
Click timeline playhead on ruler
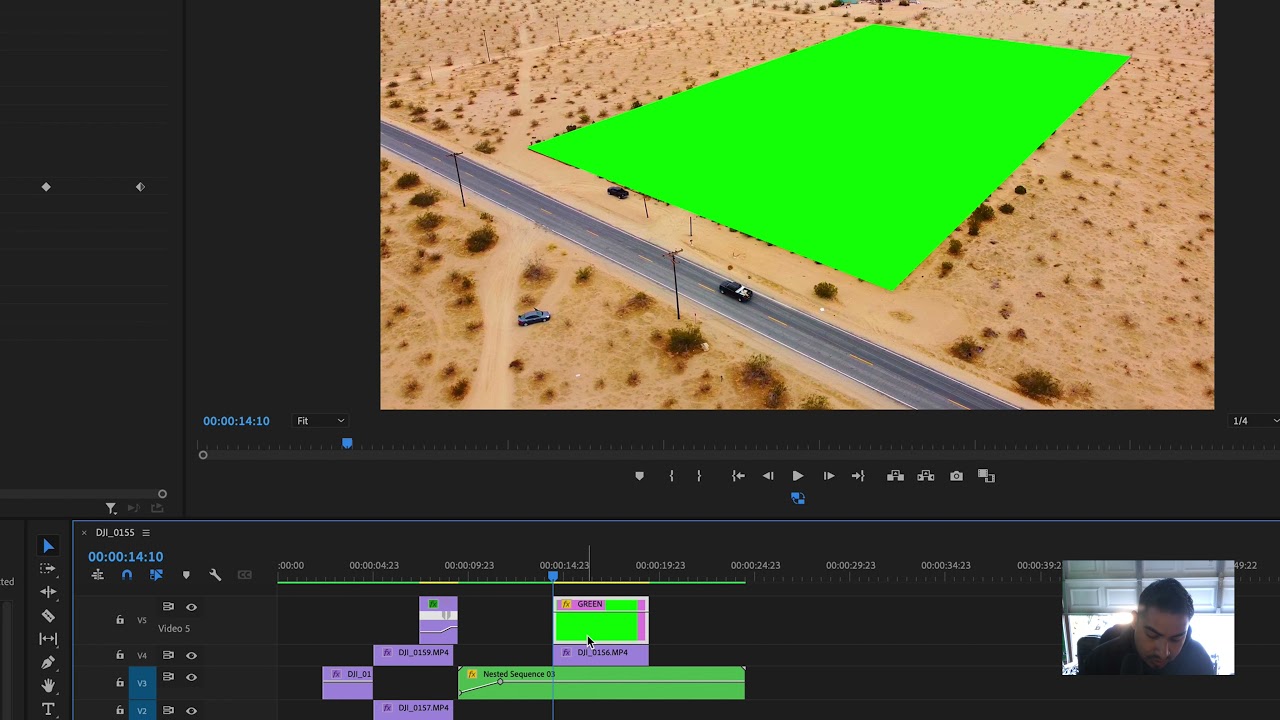[x=553, y=575]
